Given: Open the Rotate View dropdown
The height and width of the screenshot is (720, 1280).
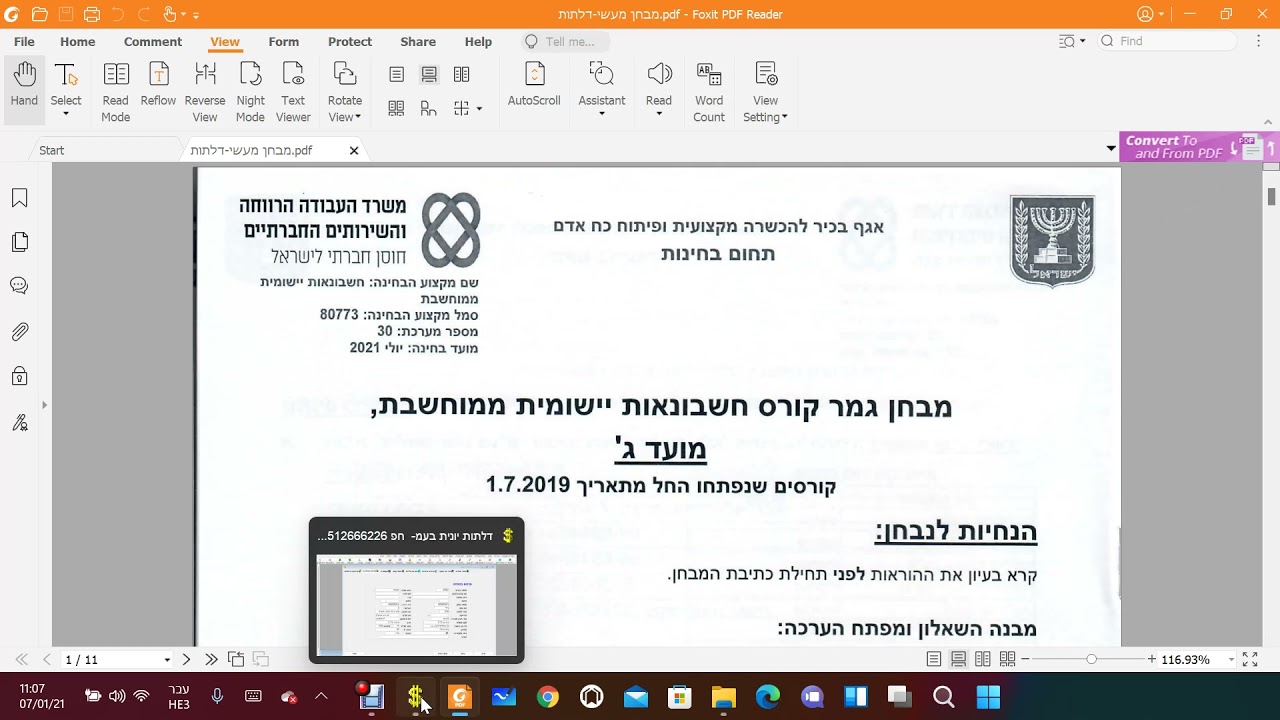Looking at the screenshot, I should (x=345, y=90).
